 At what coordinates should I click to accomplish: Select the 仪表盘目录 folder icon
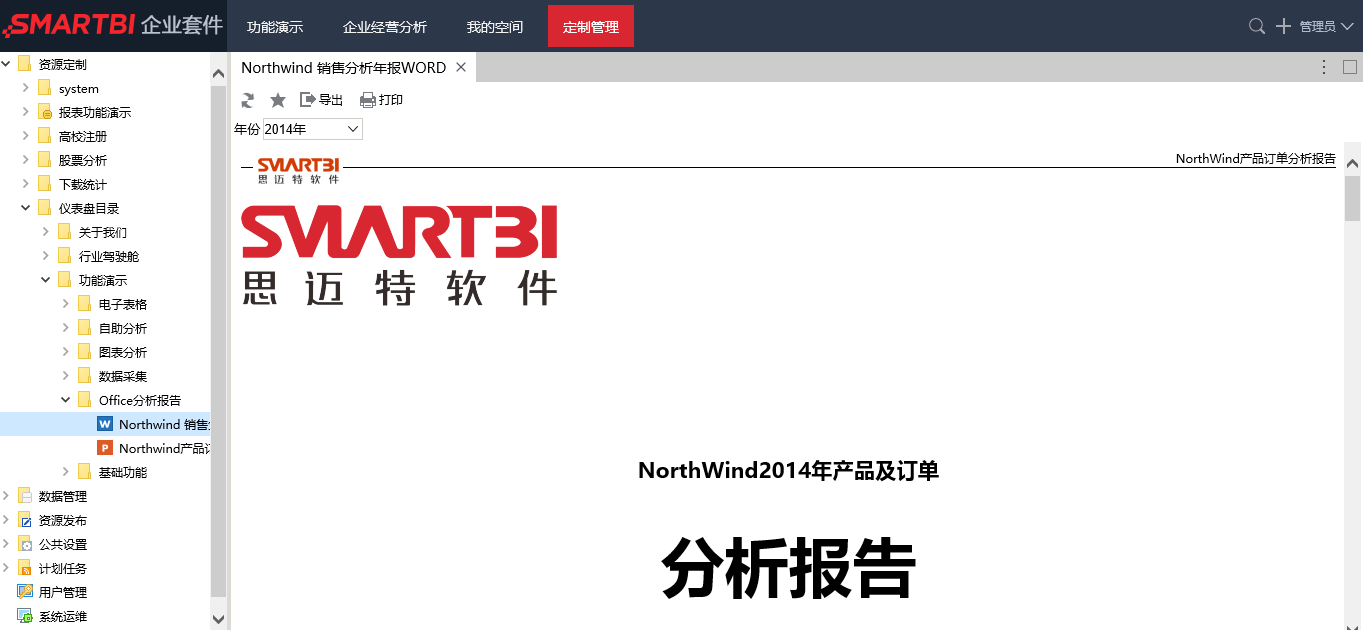(x=44, y=208)
